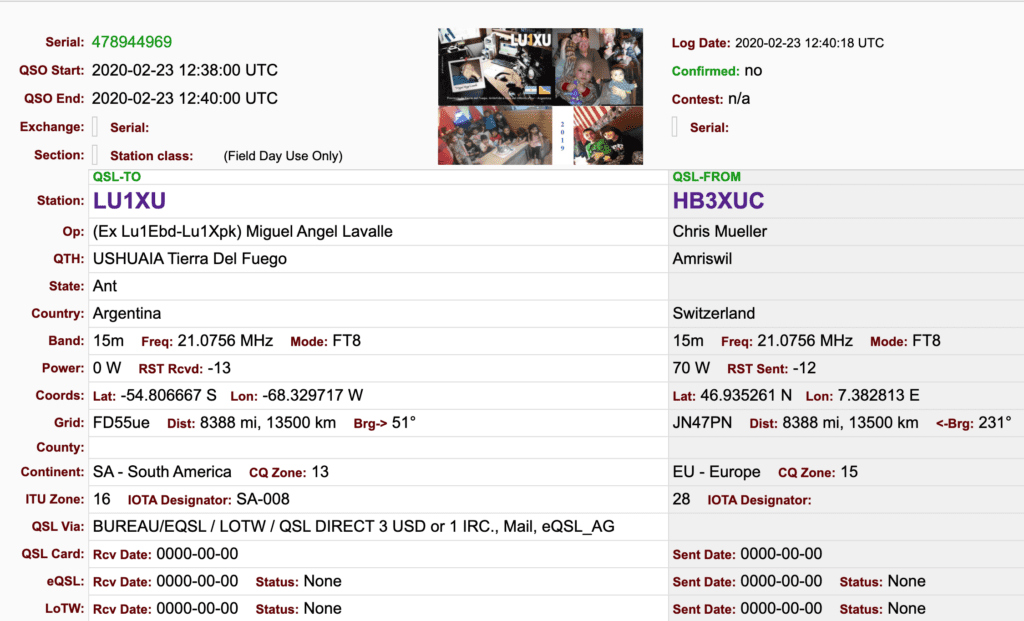The height and width of the screenshot is (621, 1024).
Task: Click QTH 'USHUAIA Tierra Del Fuego'
Action: (190, 259)
